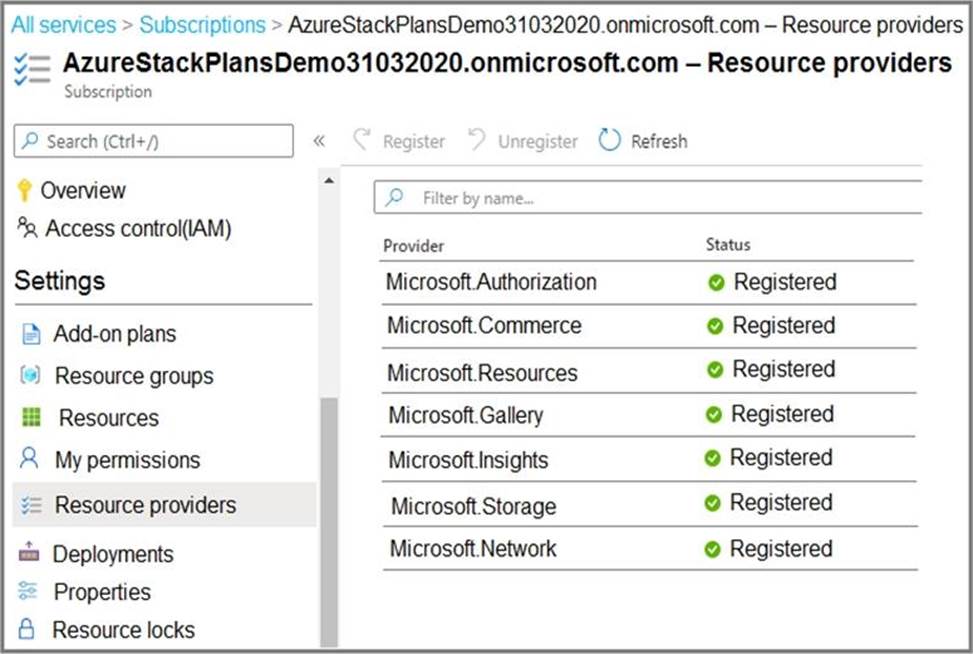Click the green Resources grid icon
The image size is (973, 654).
coord(31,417)
